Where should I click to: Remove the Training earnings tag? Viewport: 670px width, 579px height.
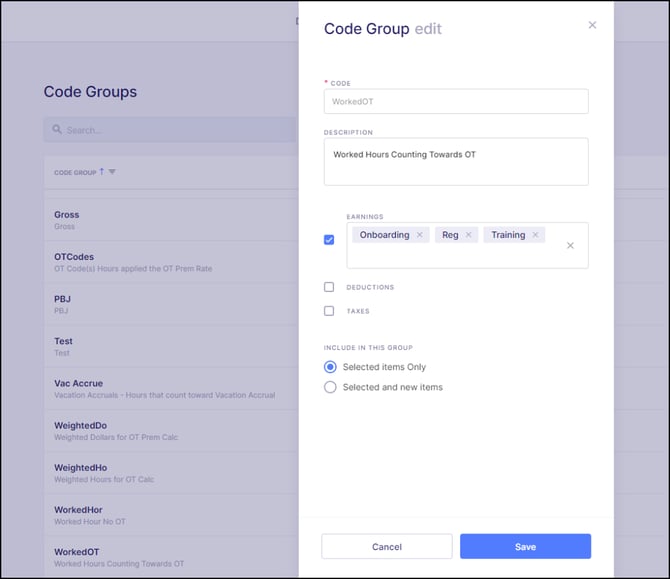pos(535,235)
